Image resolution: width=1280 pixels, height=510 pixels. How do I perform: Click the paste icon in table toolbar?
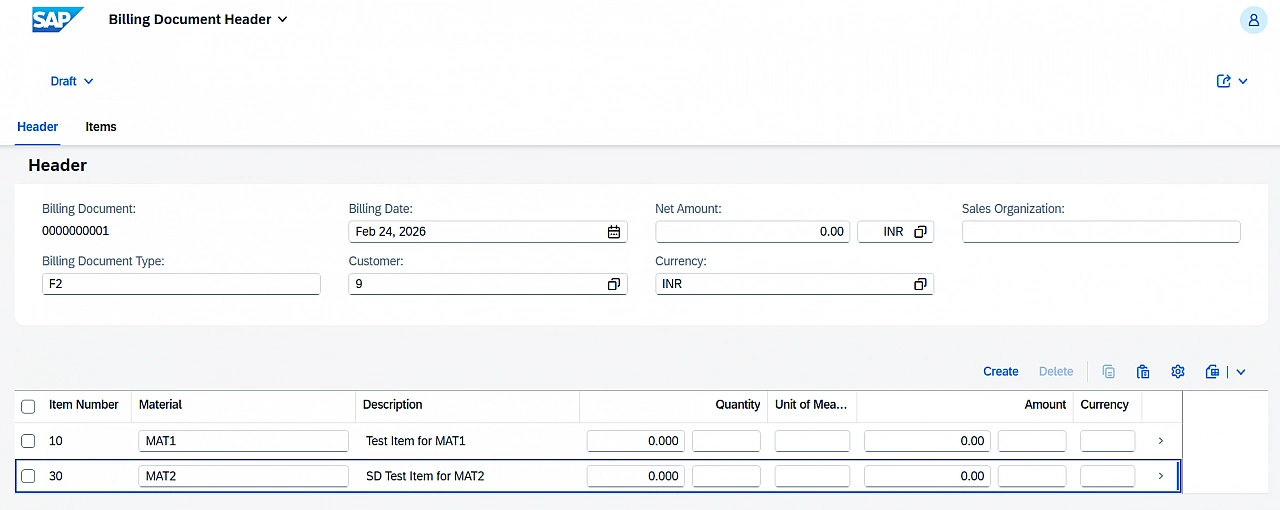[1143, 372]
